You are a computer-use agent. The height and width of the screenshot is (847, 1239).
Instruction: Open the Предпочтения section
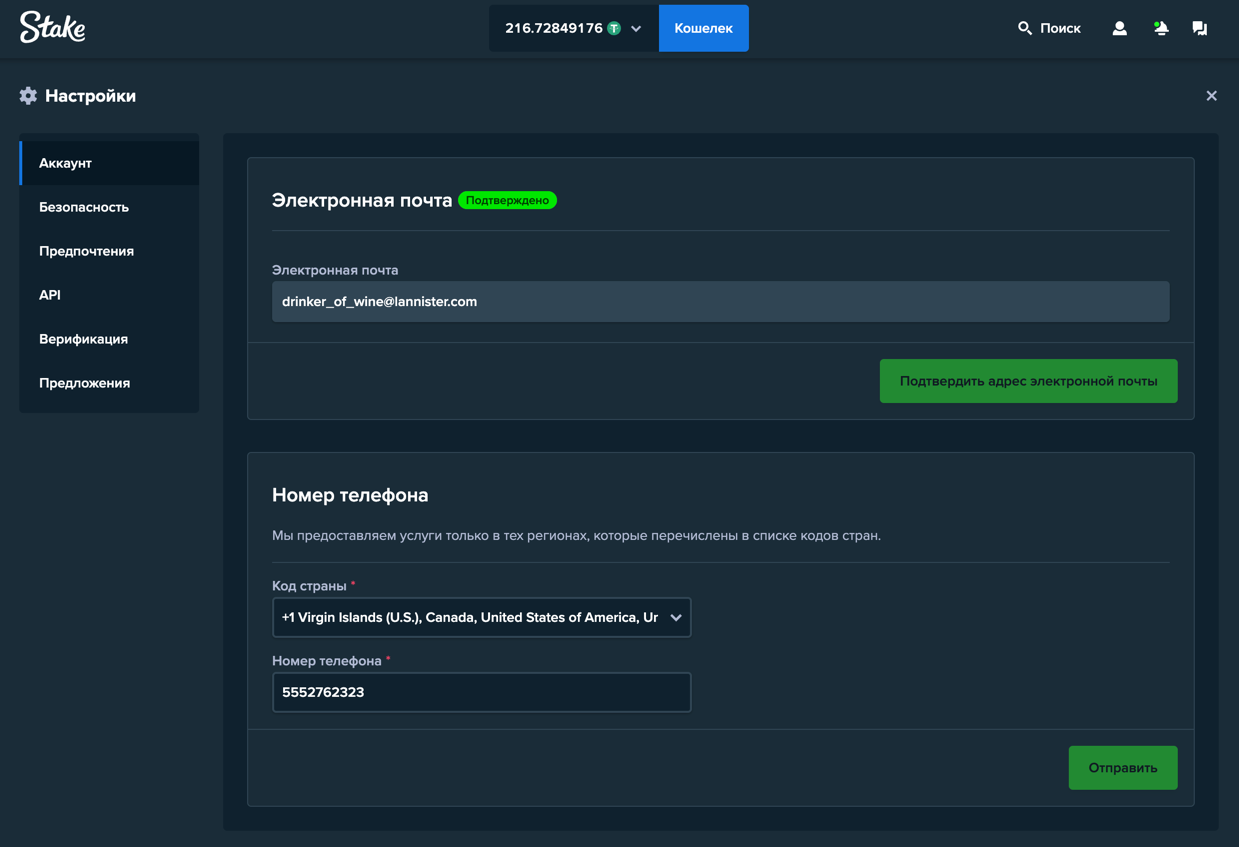84,251
